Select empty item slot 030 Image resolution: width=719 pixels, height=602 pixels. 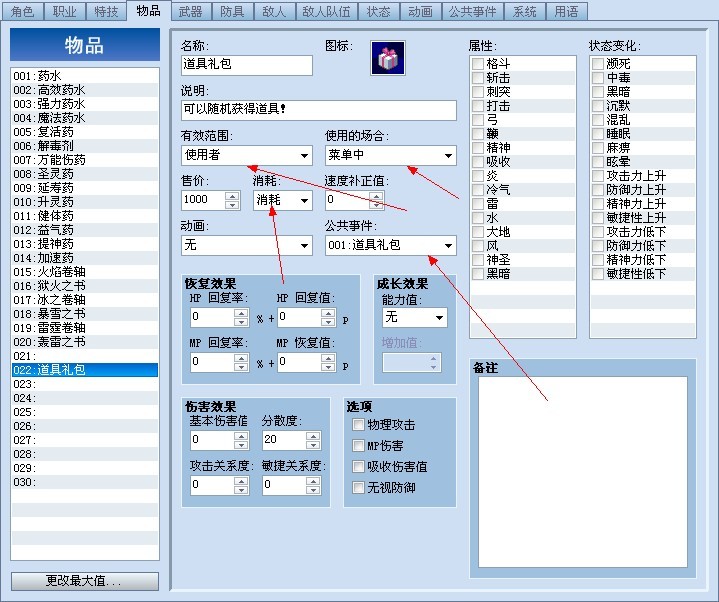85,482
